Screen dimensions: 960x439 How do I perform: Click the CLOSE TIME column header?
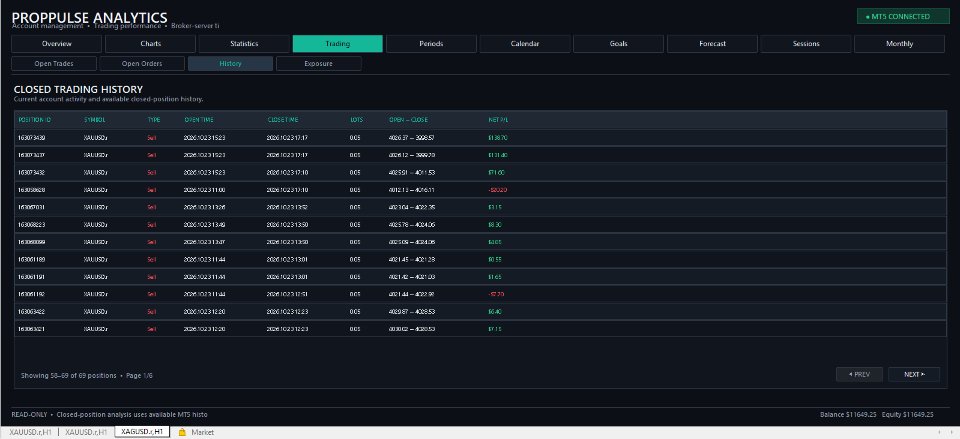click(x=283, y=119)
